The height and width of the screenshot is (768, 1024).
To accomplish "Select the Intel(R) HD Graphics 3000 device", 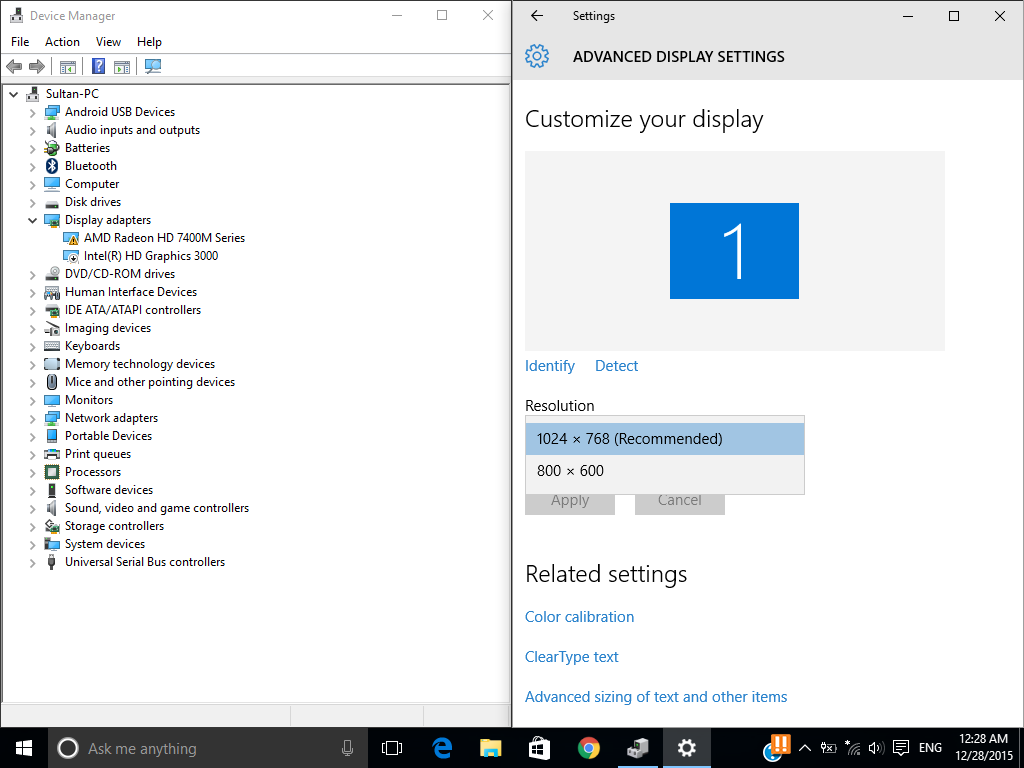I will tap(151, 256).
